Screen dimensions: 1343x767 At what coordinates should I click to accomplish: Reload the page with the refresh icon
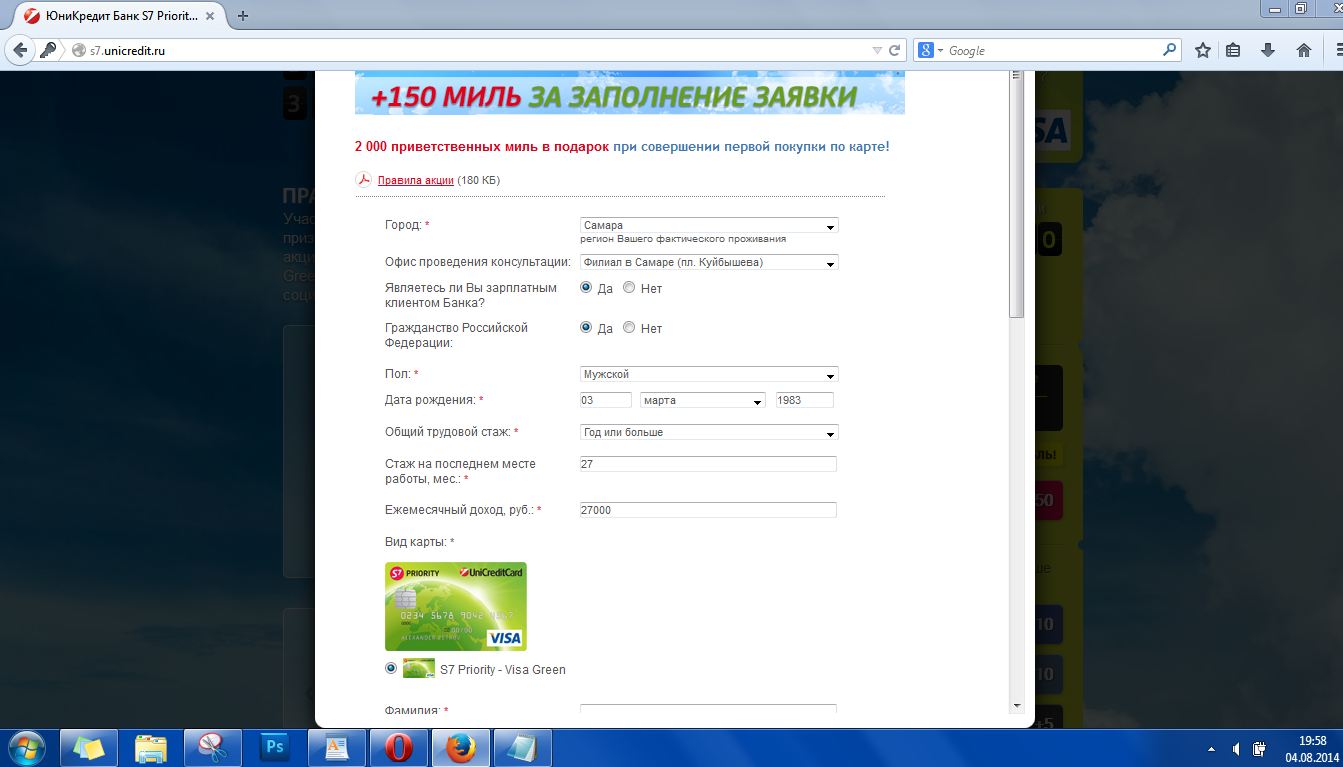(x=895, y=50)
